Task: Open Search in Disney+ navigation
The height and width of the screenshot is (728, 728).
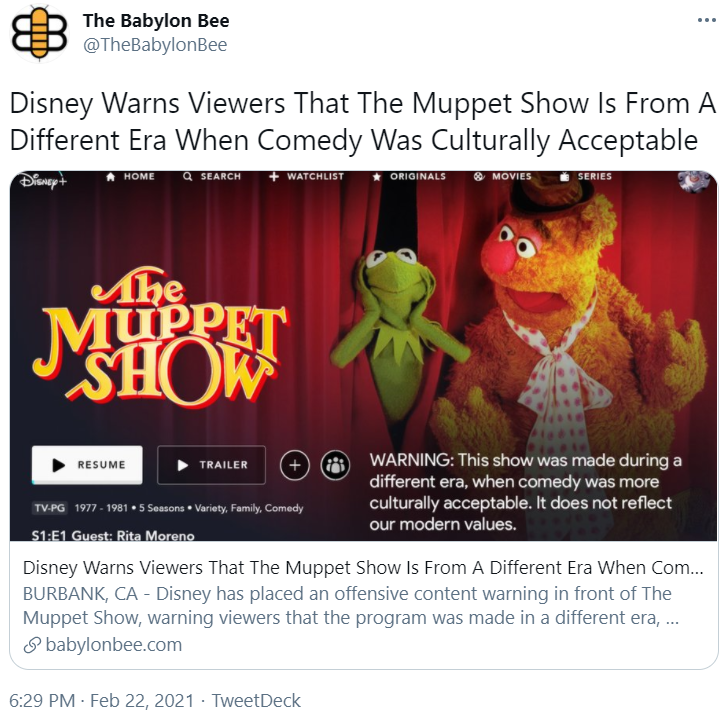Action: (x=212, y=176)
